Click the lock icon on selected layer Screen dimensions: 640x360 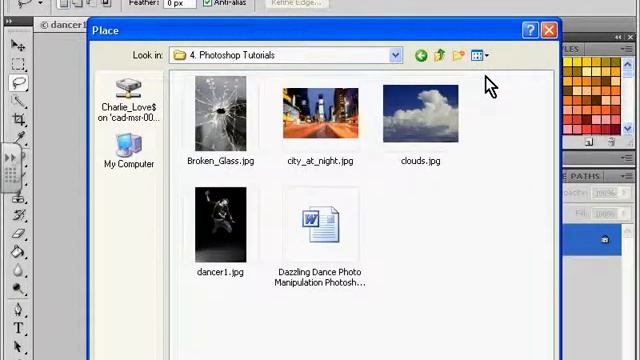(x=605, y=240)
